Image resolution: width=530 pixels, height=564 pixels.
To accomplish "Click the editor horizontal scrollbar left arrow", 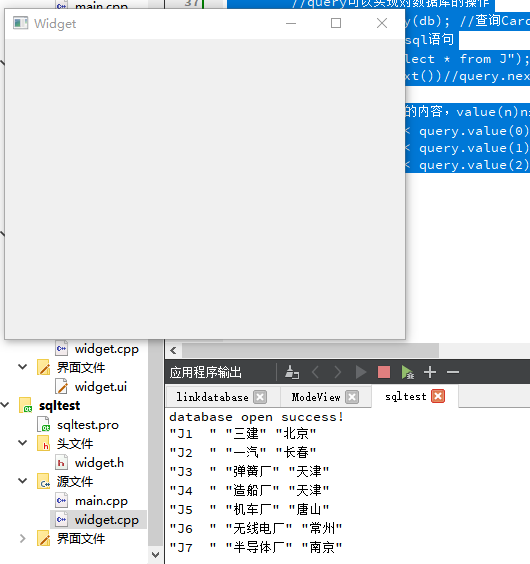I will [x=173, y=350].
